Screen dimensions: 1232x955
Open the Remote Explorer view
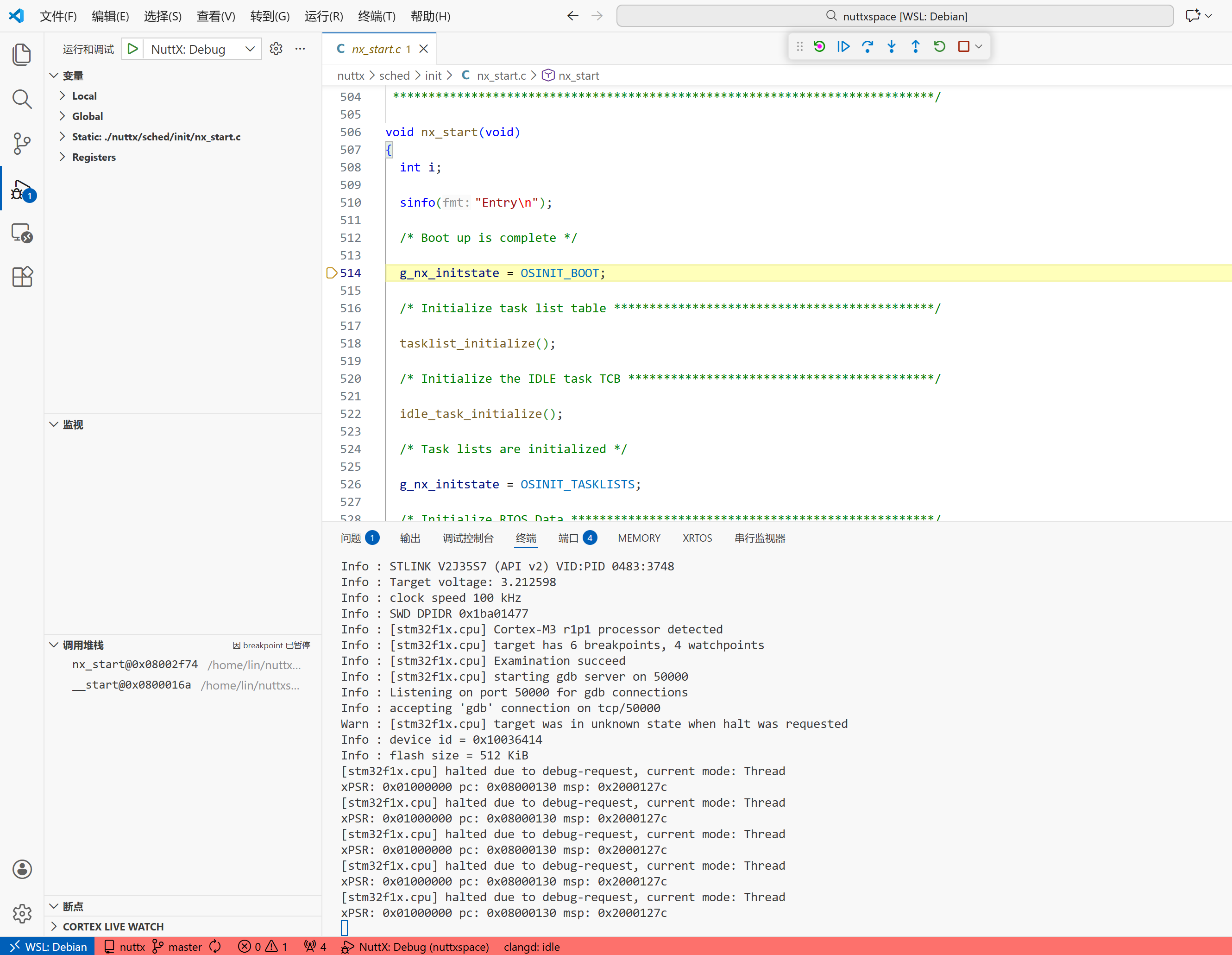[22, 233]
